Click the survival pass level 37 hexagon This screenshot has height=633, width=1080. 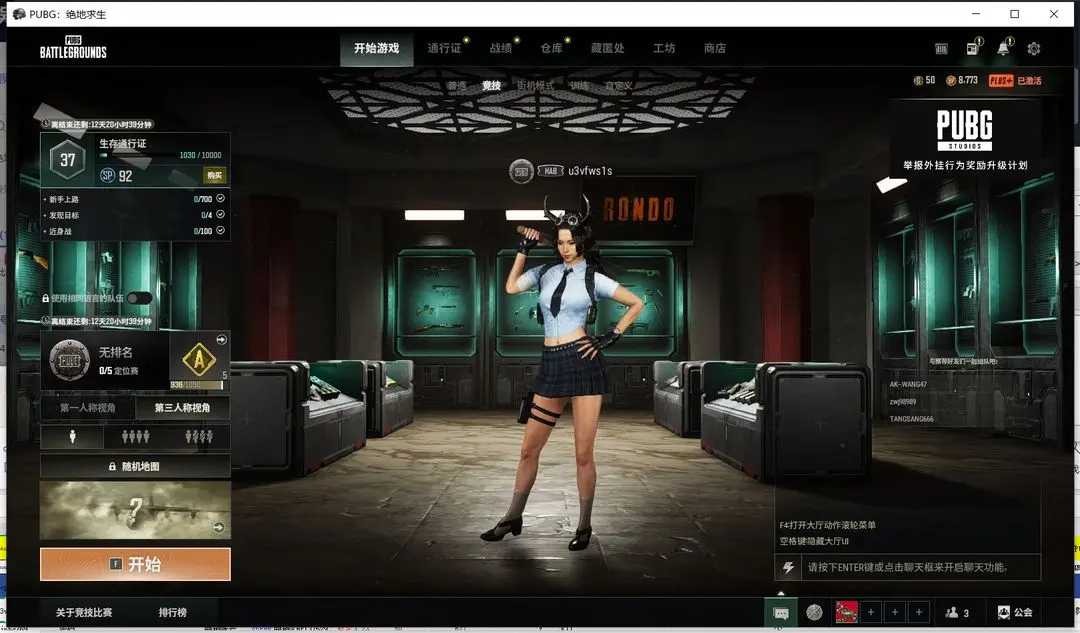pos(68,160)
